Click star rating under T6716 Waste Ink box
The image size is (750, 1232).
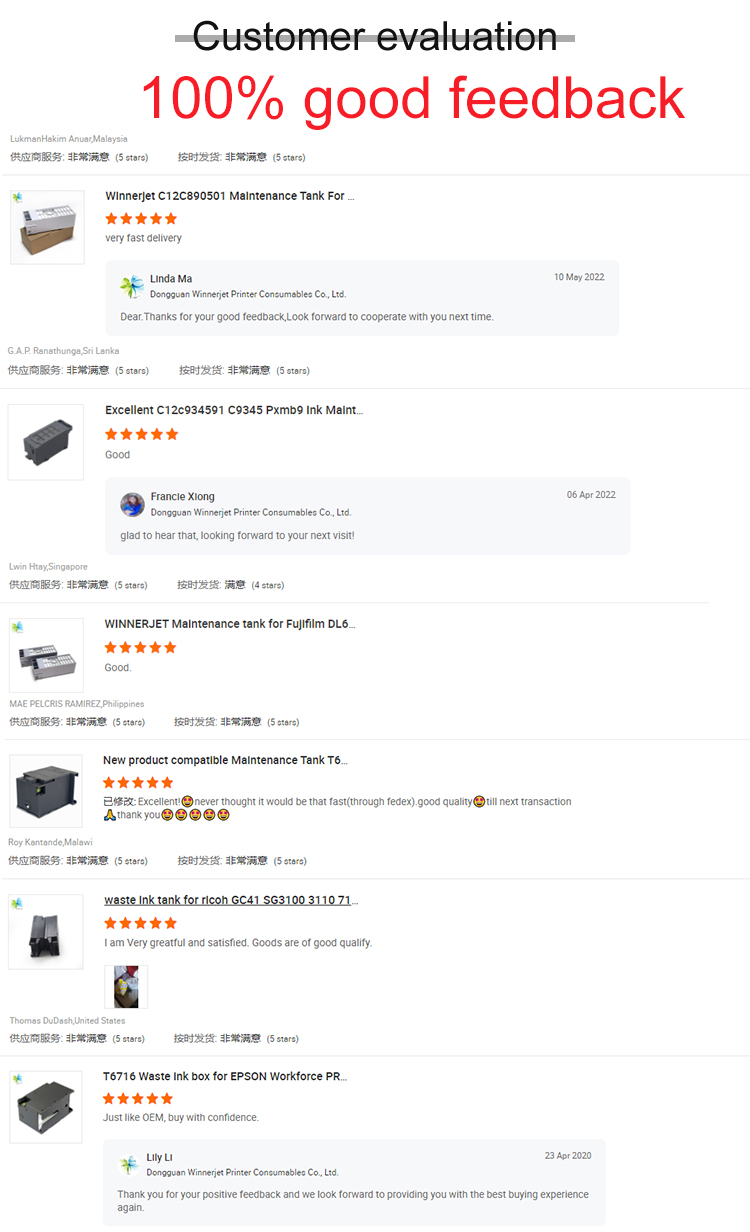point(138,1098)
